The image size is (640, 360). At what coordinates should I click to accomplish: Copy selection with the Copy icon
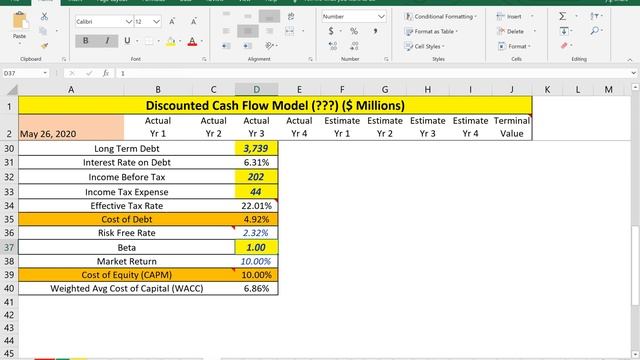coord(43,31)
